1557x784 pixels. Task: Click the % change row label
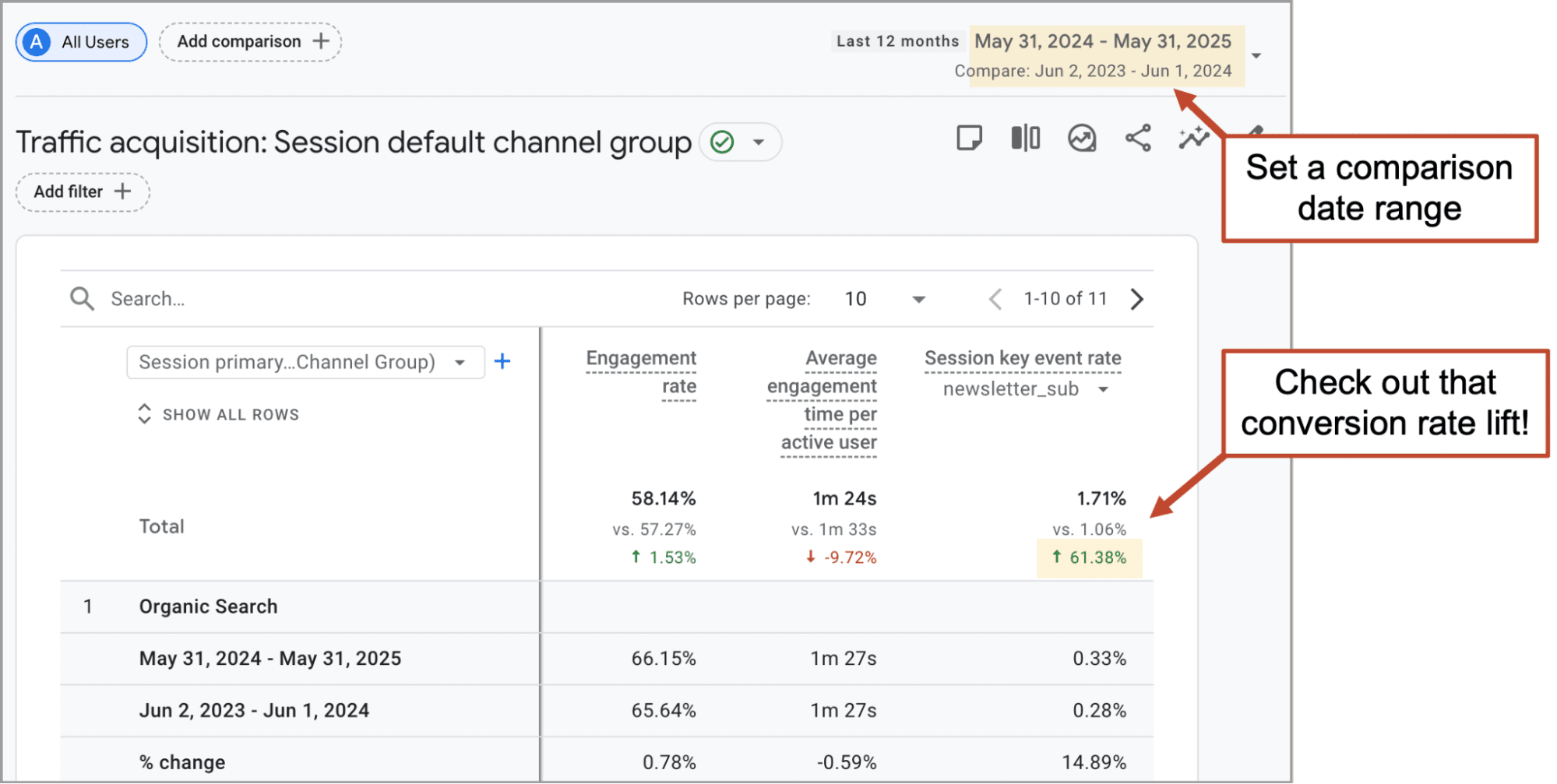(182, 763)
